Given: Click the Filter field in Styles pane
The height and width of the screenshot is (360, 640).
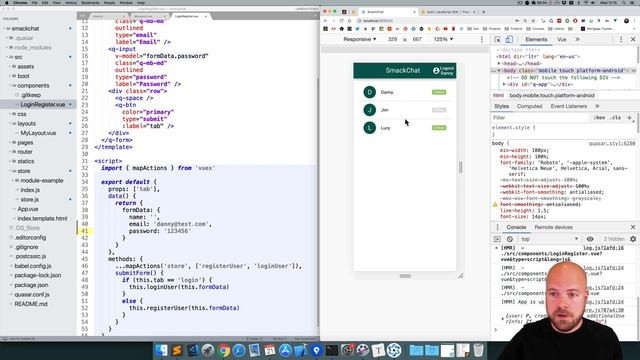Looking at the screenshot, I should pyautogui.click(x=541, y=118).
